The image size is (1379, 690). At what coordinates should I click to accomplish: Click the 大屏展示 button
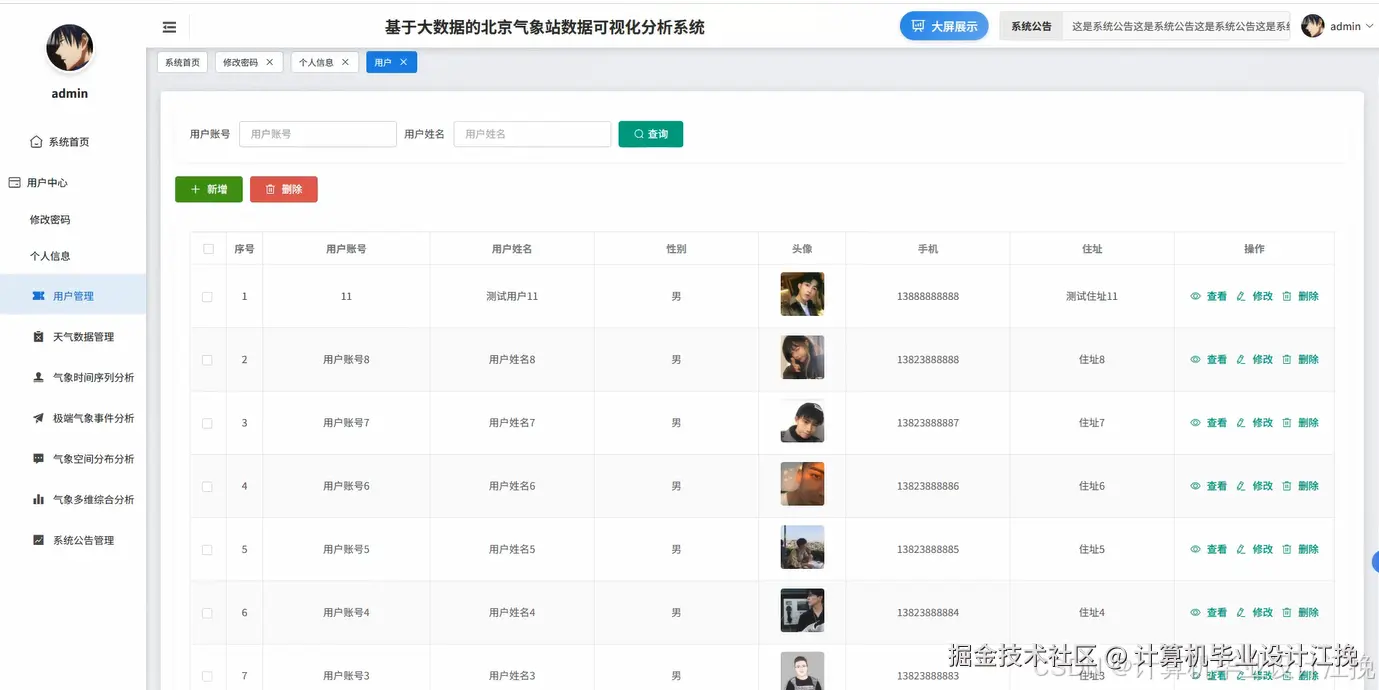943,26
